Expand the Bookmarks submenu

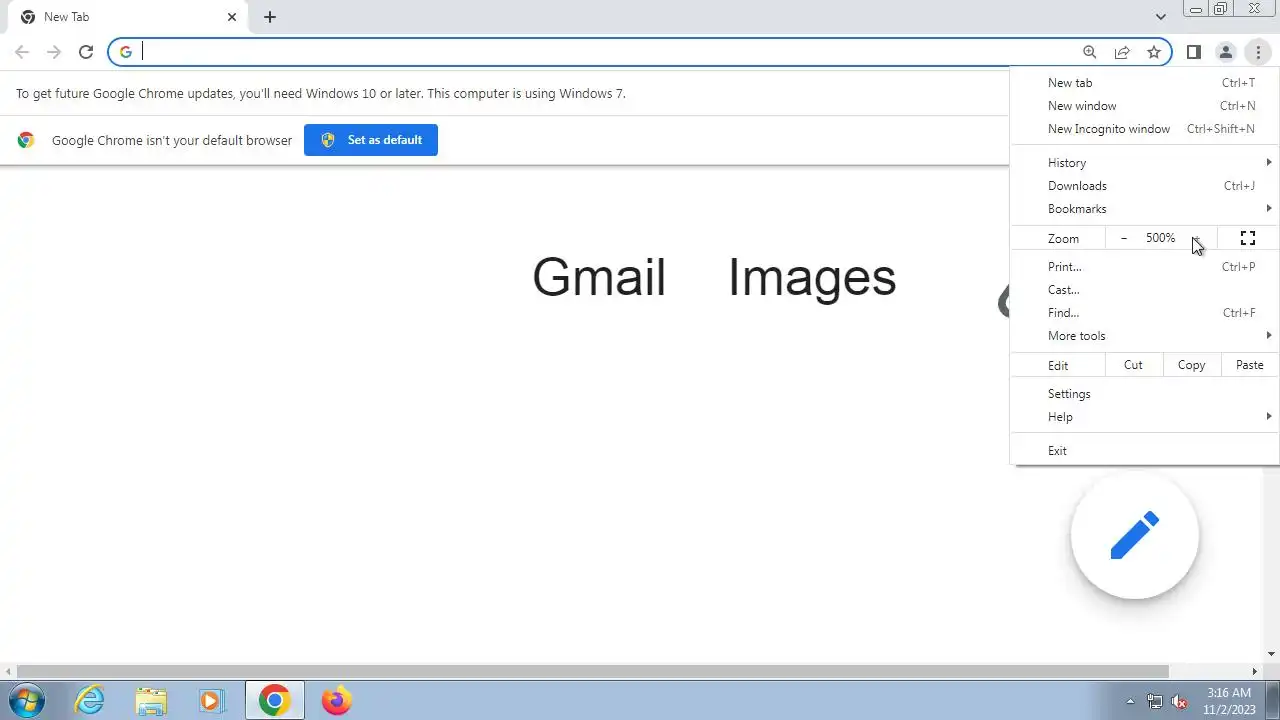tap(1145, 209)
